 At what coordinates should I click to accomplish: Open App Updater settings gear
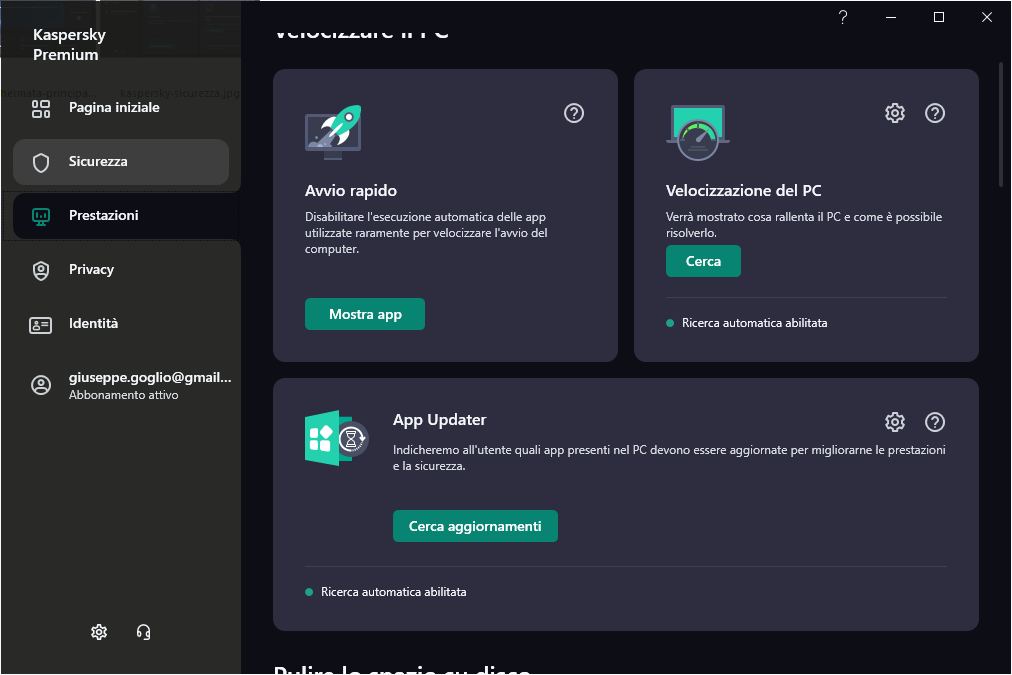pyautogui.click(x=895, y=422)
